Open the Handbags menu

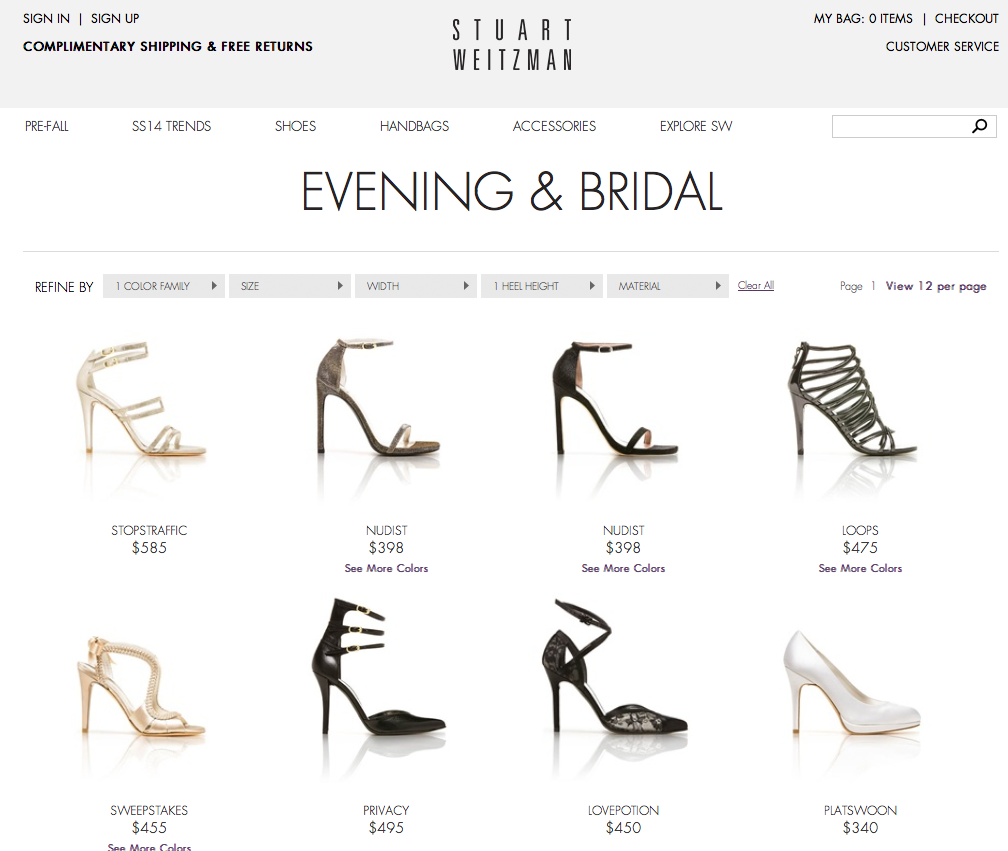tap(414, 126)
